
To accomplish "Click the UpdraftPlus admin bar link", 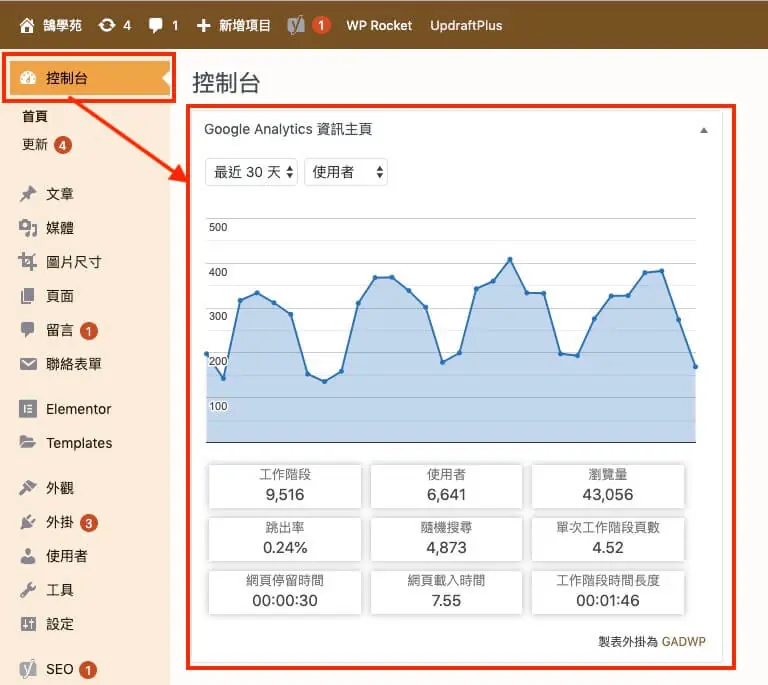I will 466,25.
